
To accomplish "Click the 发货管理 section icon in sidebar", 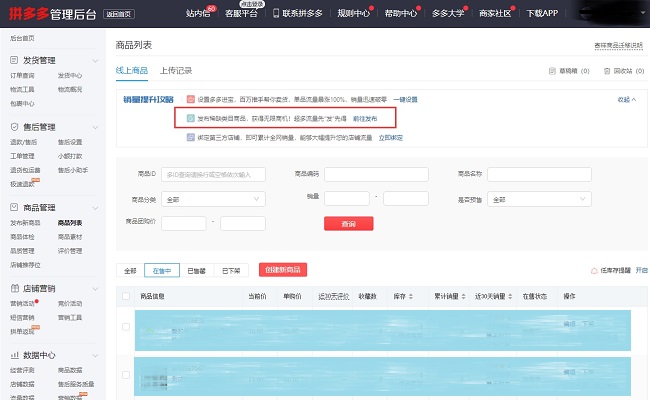I will 14,60.
